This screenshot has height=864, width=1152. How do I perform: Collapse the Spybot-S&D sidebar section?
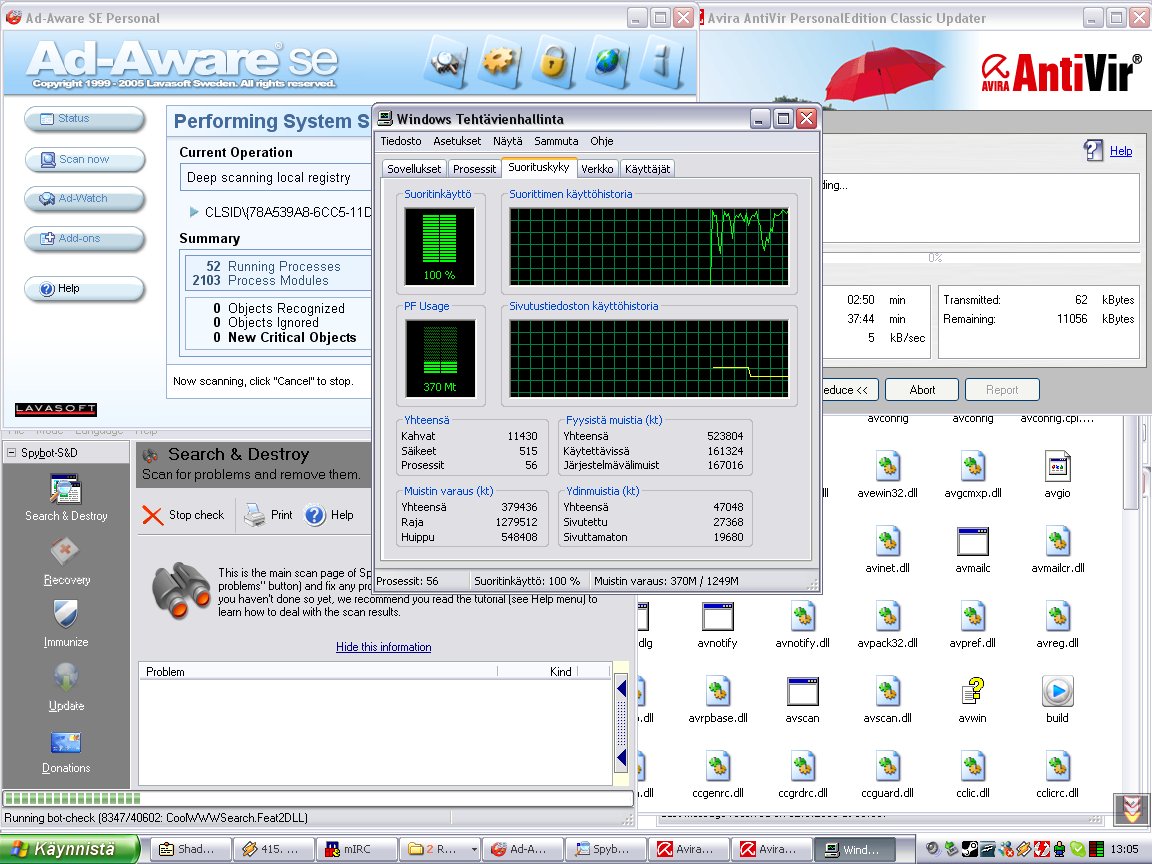11,453
